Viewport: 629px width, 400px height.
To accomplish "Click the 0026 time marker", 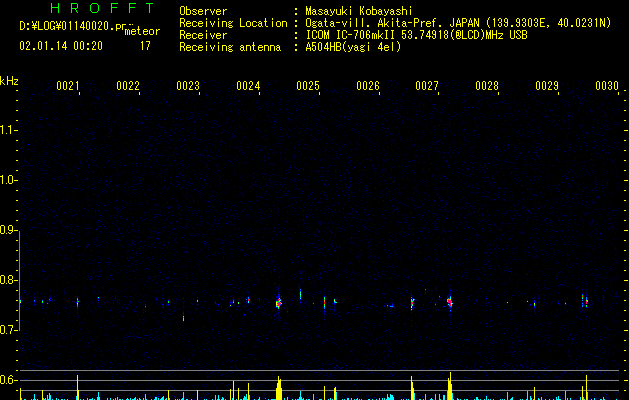I will click(x=368, y=86).
